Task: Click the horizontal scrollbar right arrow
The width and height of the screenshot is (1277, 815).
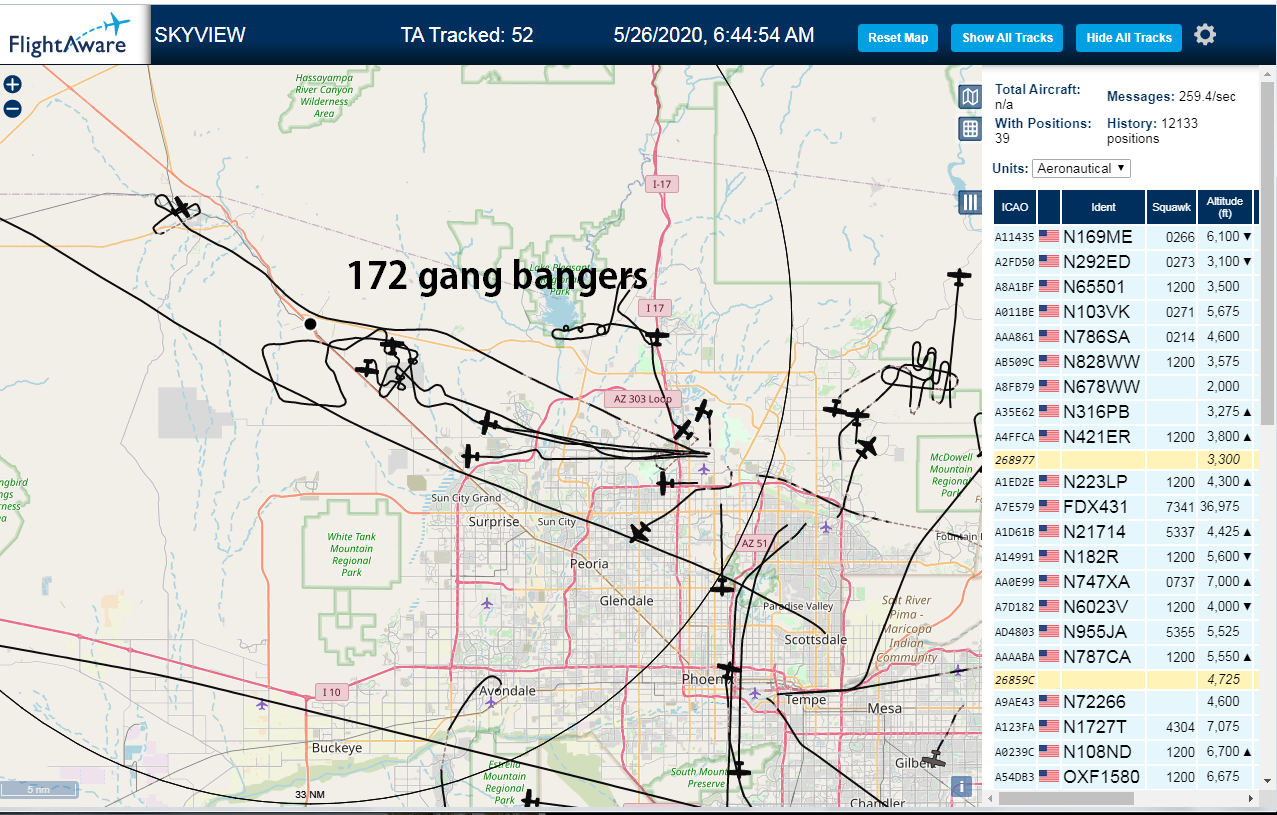Action: point(1251,799)
